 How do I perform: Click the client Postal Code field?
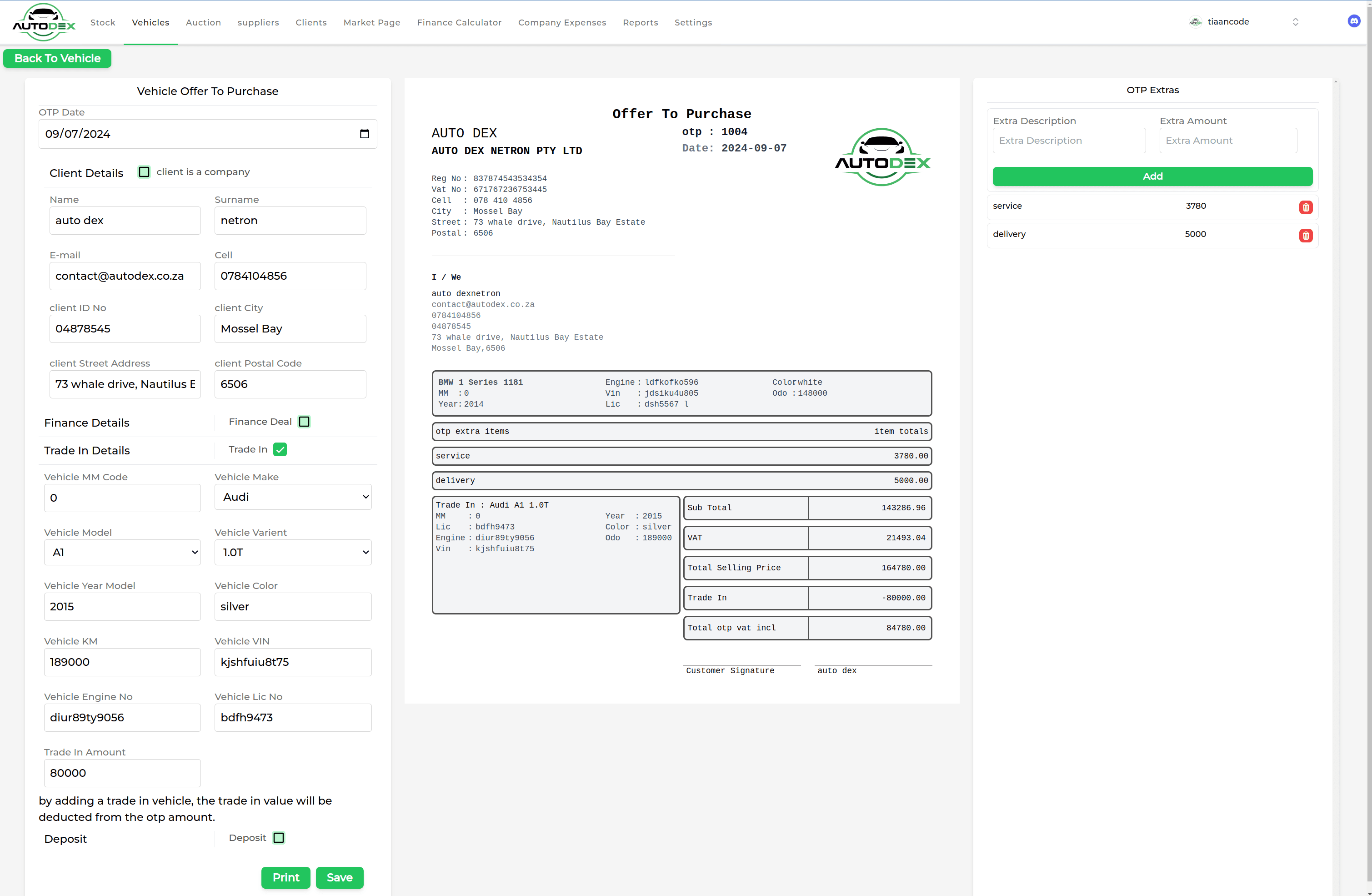click(290, 384)
